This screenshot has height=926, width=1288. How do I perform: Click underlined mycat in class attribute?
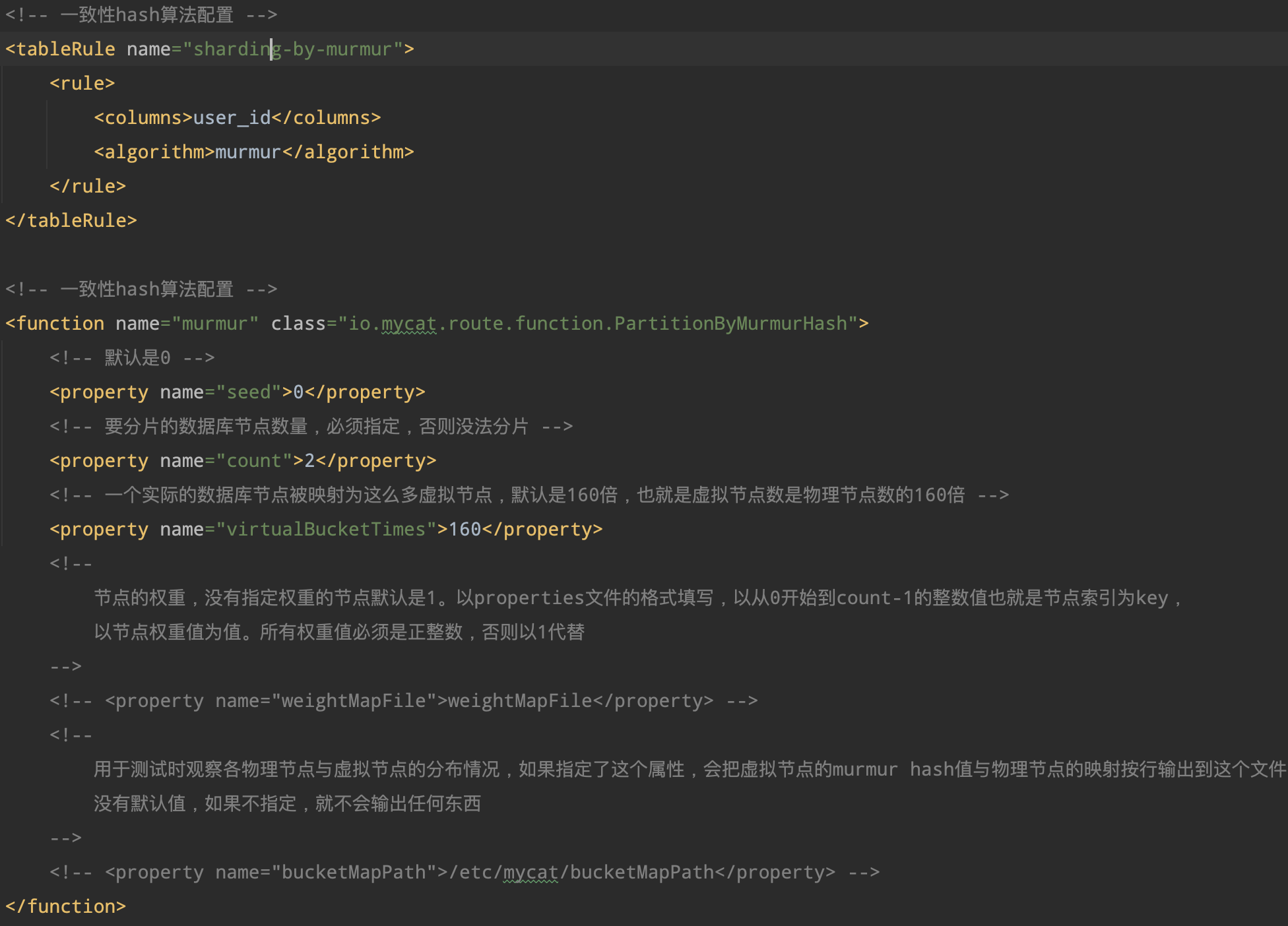pos(408,324)
